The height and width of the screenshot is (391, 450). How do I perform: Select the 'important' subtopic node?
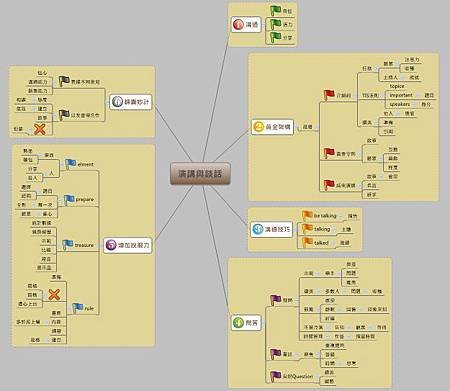click(401, 95)
